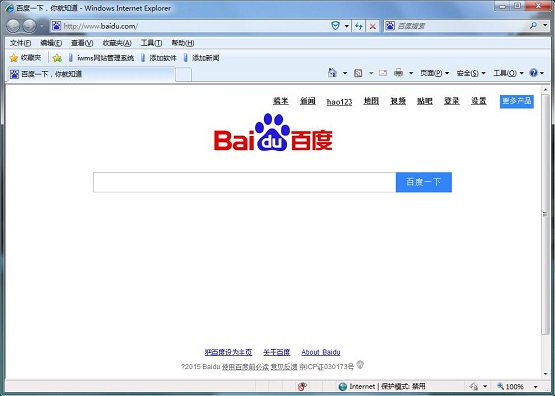This screenshot has height=396, width=555.
Task: Click the vertical scrollbar thumb
Action: tap(545, 214)
